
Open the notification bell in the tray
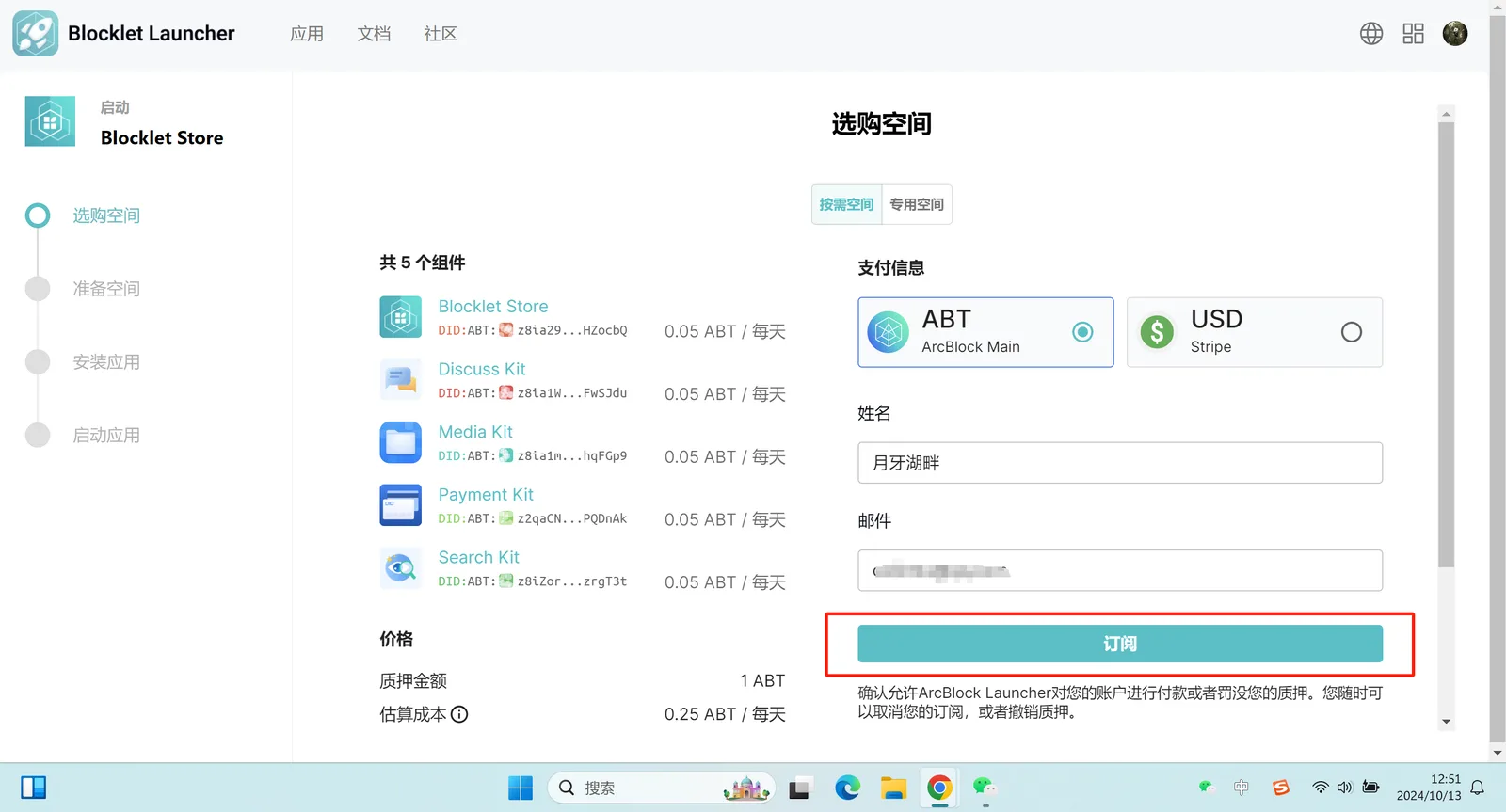1478,788
